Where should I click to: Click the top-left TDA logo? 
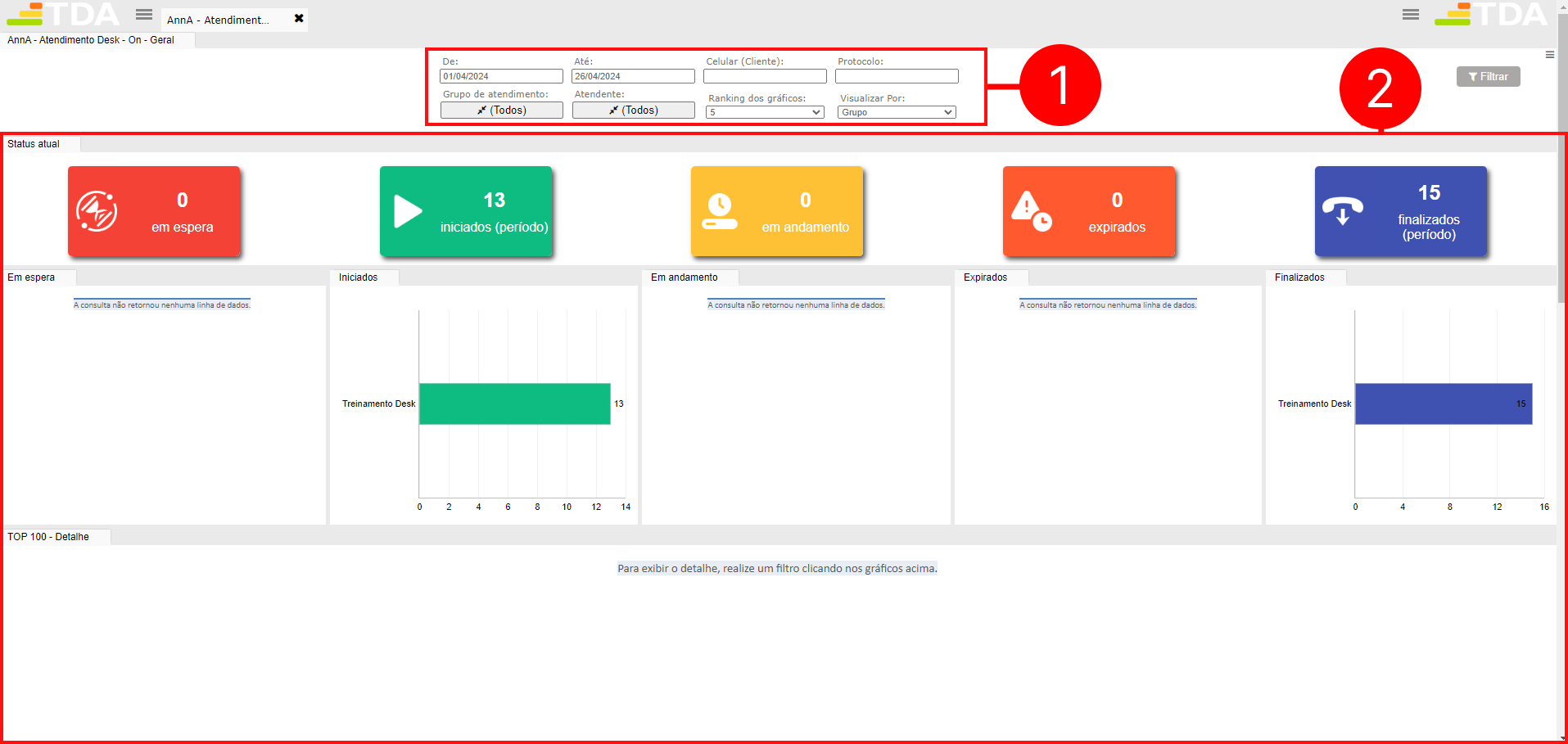[x=63, y=14]
